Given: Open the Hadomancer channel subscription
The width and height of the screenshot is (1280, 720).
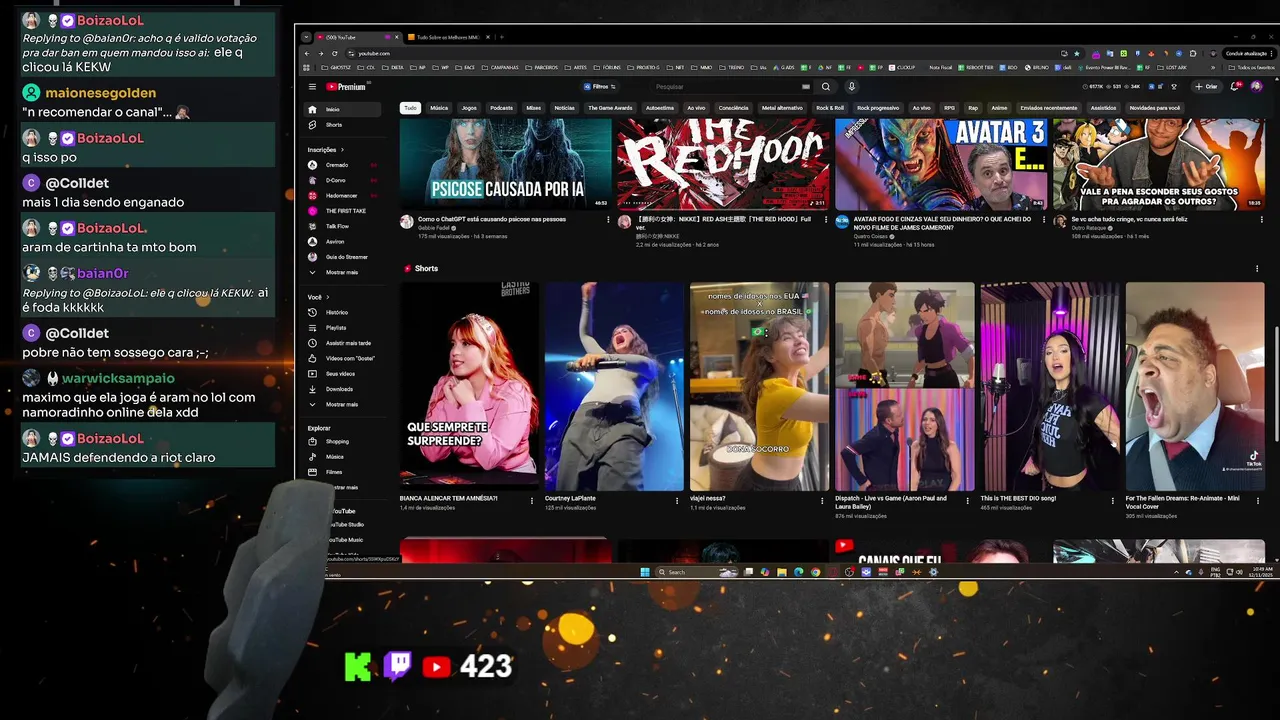Looking at the screenshot, I should [x=340, y=196].
